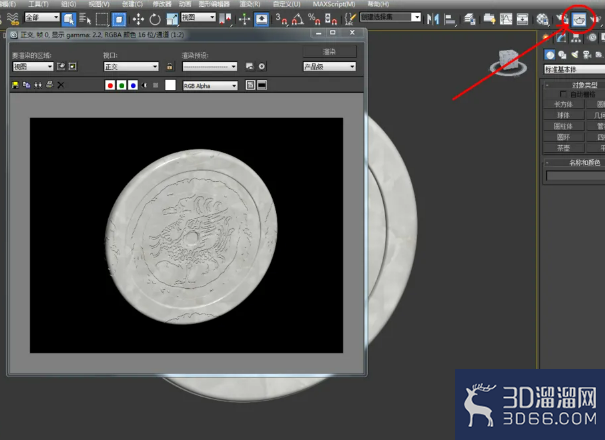Open the Motion panel tab icon
This screenshot has height=440, width=605.
pos(592,37)
